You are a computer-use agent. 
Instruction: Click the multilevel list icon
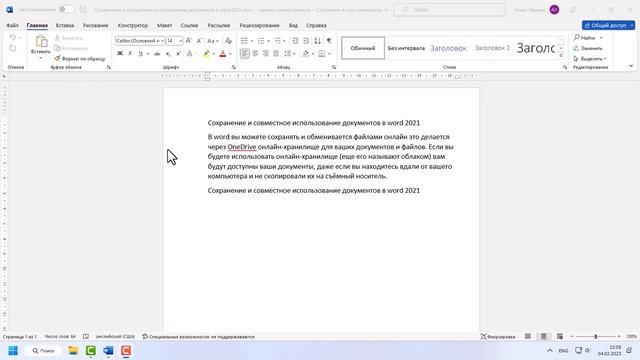point(278,41)
